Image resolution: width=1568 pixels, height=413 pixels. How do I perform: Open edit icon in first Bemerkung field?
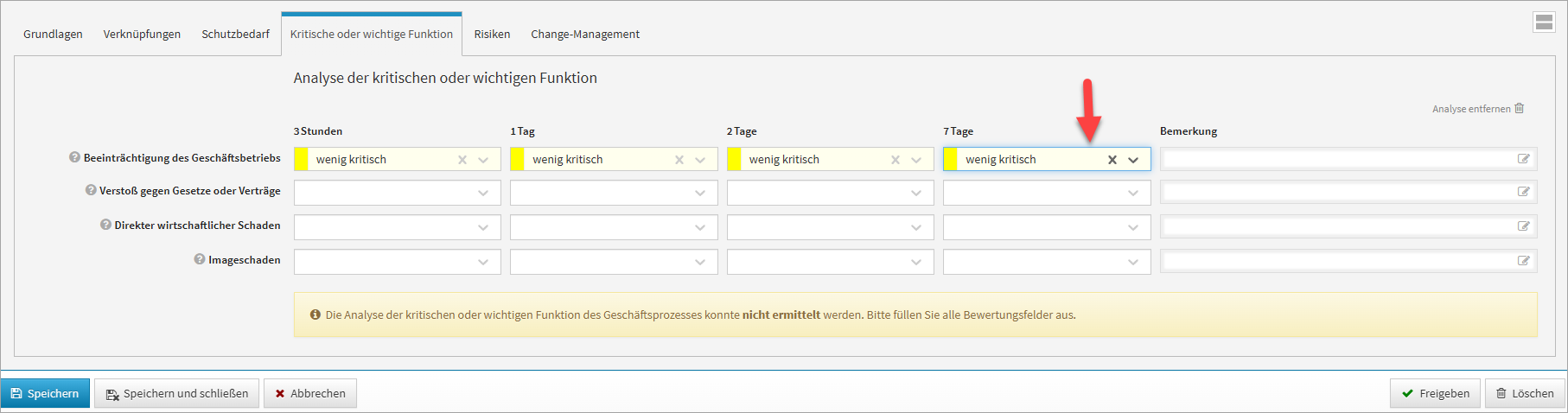tap(1523, 159)
